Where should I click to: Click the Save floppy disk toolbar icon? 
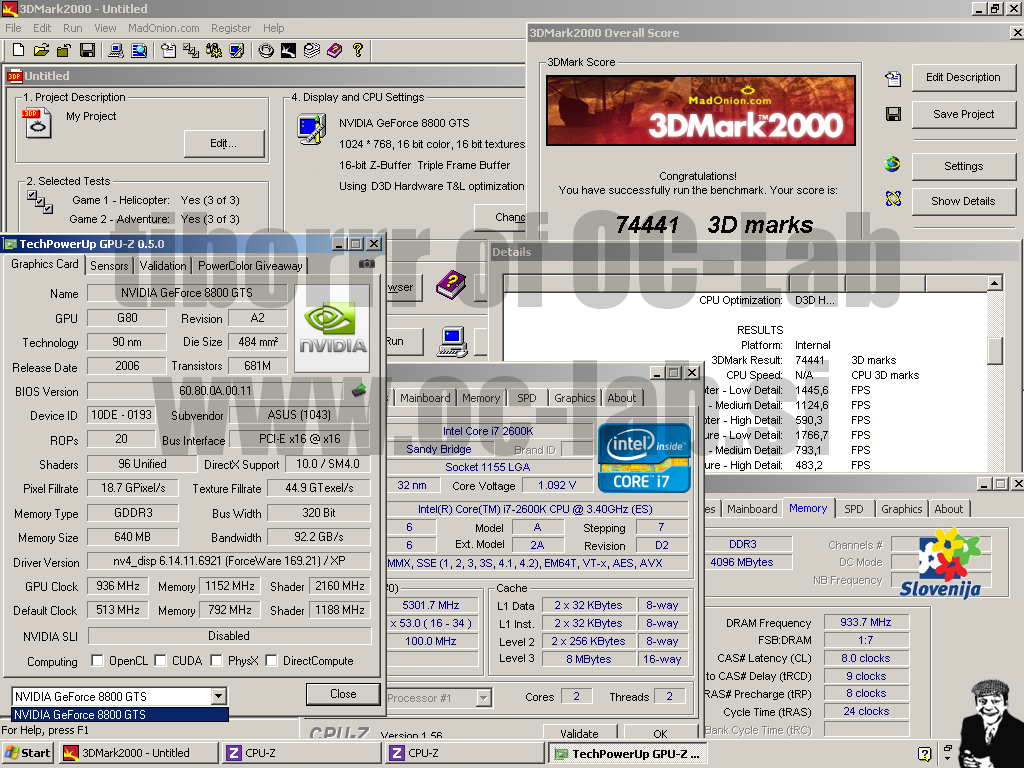pos(87,50)
